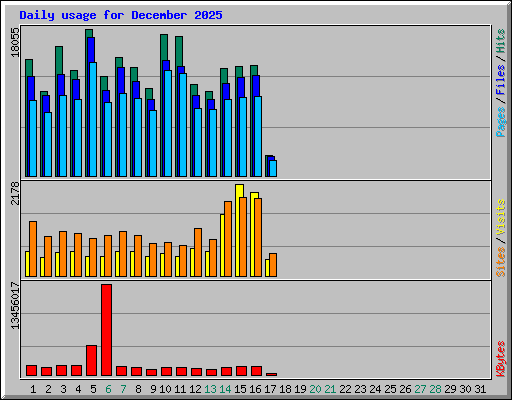Click the red KBytes bar for day 5
Screen dimensions: 512x400
[x=91, y=361]
